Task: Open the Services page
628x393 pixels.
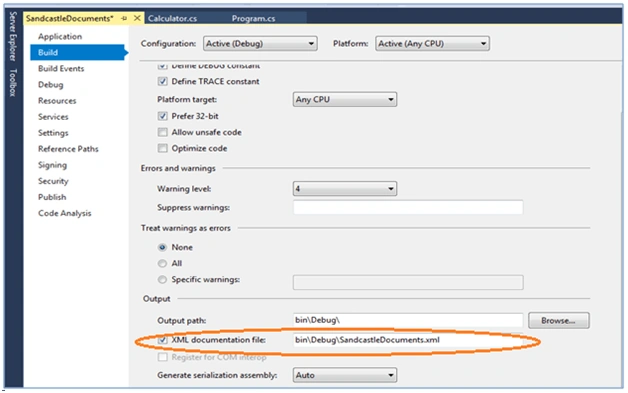Action: 53,117
